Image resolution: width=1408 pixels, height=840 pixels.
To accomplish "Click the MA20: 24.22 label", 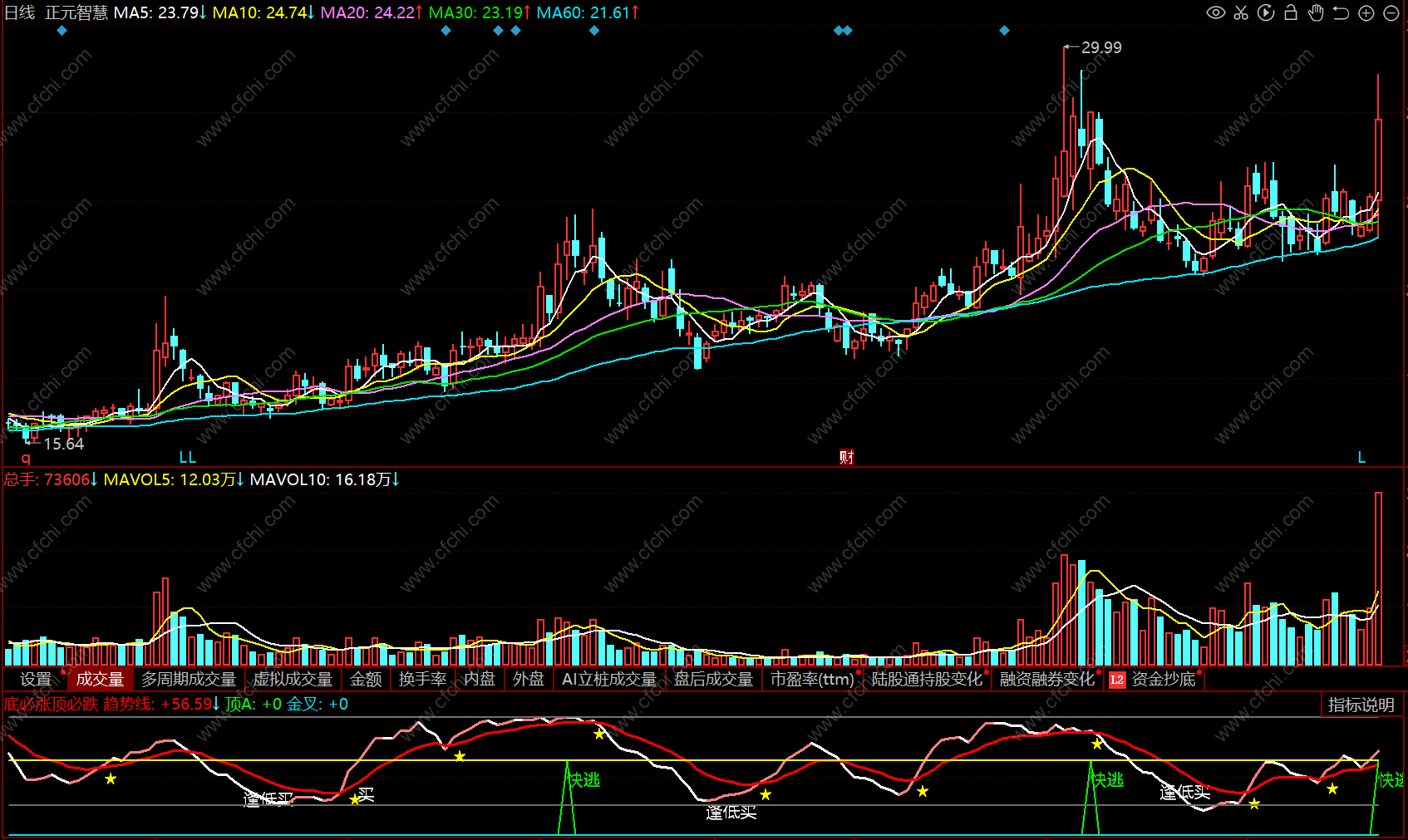I will [372, 12].
